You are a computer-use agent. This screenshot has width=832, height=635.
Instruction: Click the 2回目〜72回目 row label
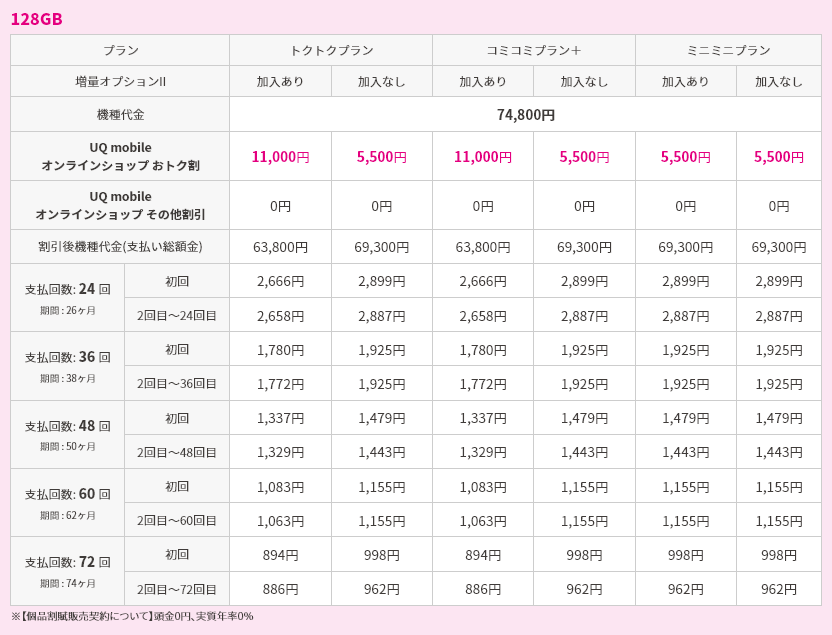point(177,589)
